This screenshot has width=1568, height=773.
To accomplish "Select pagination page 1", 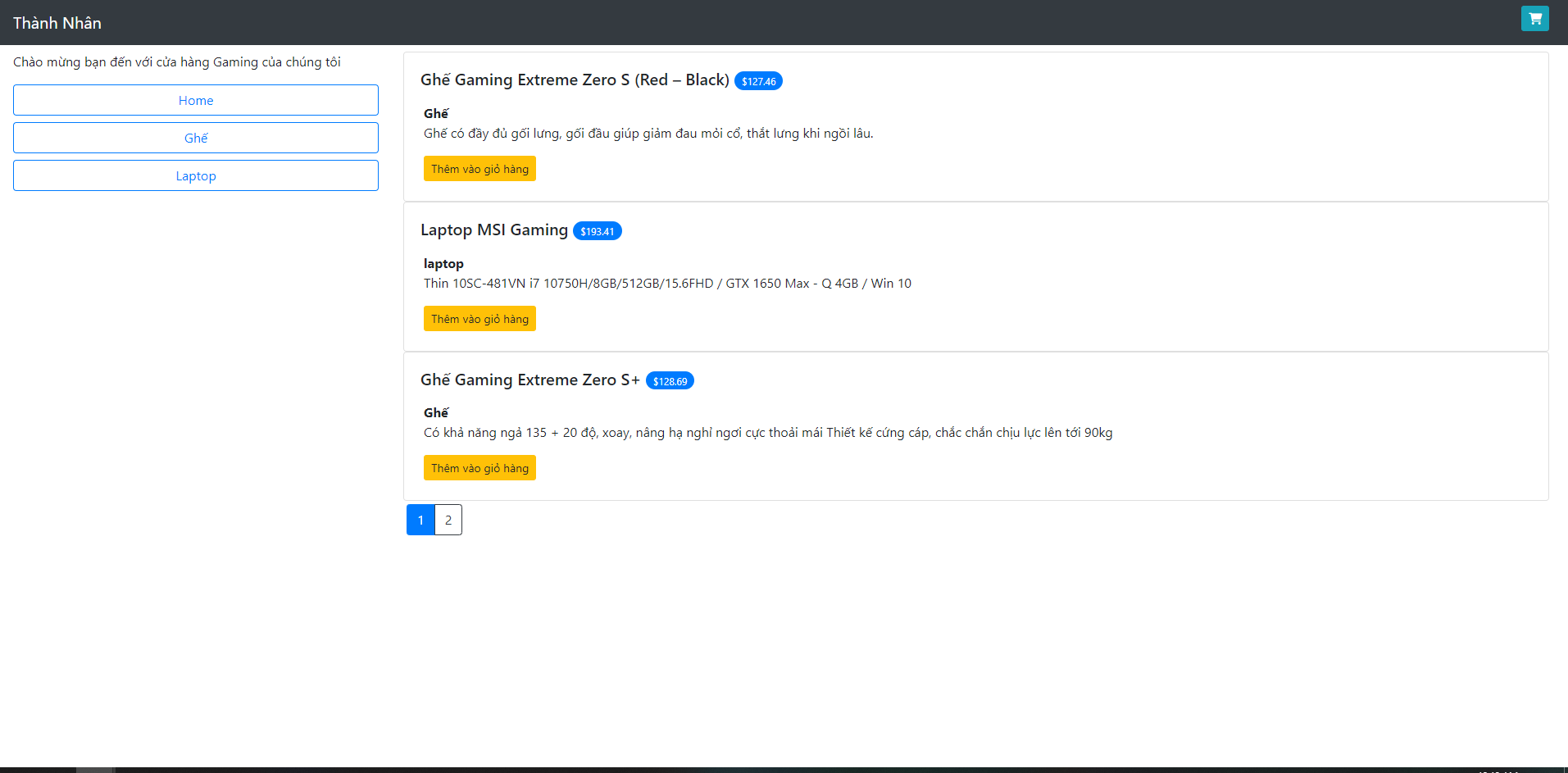I will (420, 519).
